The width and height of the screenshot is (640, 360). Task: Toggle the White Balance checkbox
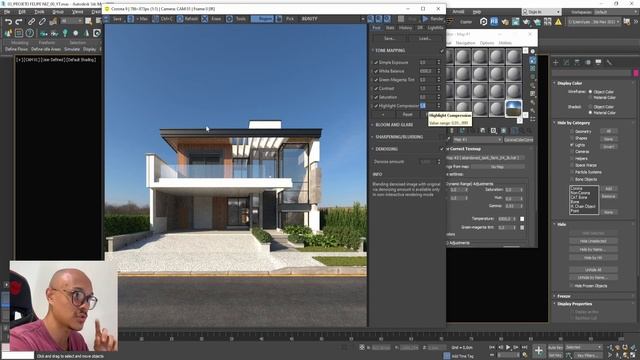point(376,71)
